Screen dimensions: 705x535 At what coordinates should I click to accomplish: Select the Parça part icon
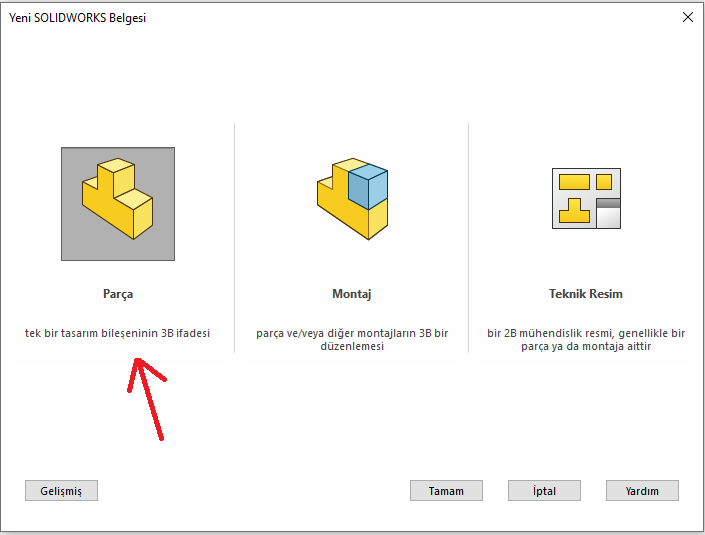118,204
